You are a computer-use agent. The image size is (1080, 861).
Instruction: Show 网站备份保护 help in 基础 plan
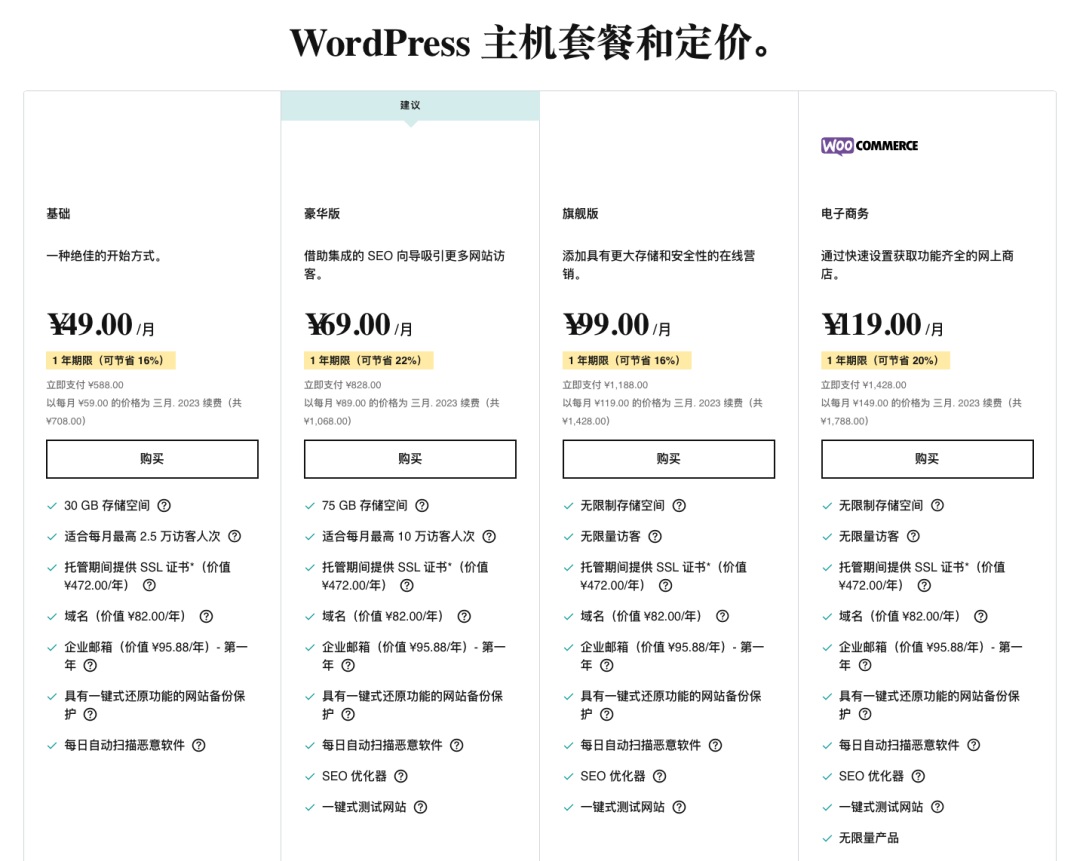(x=90, y=714)
